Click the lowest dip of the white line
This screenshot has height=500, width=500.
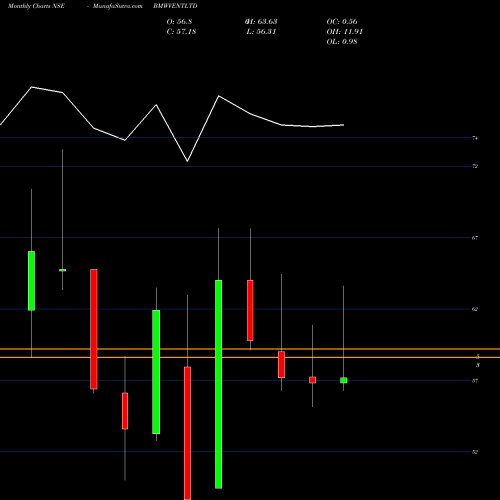187,161
